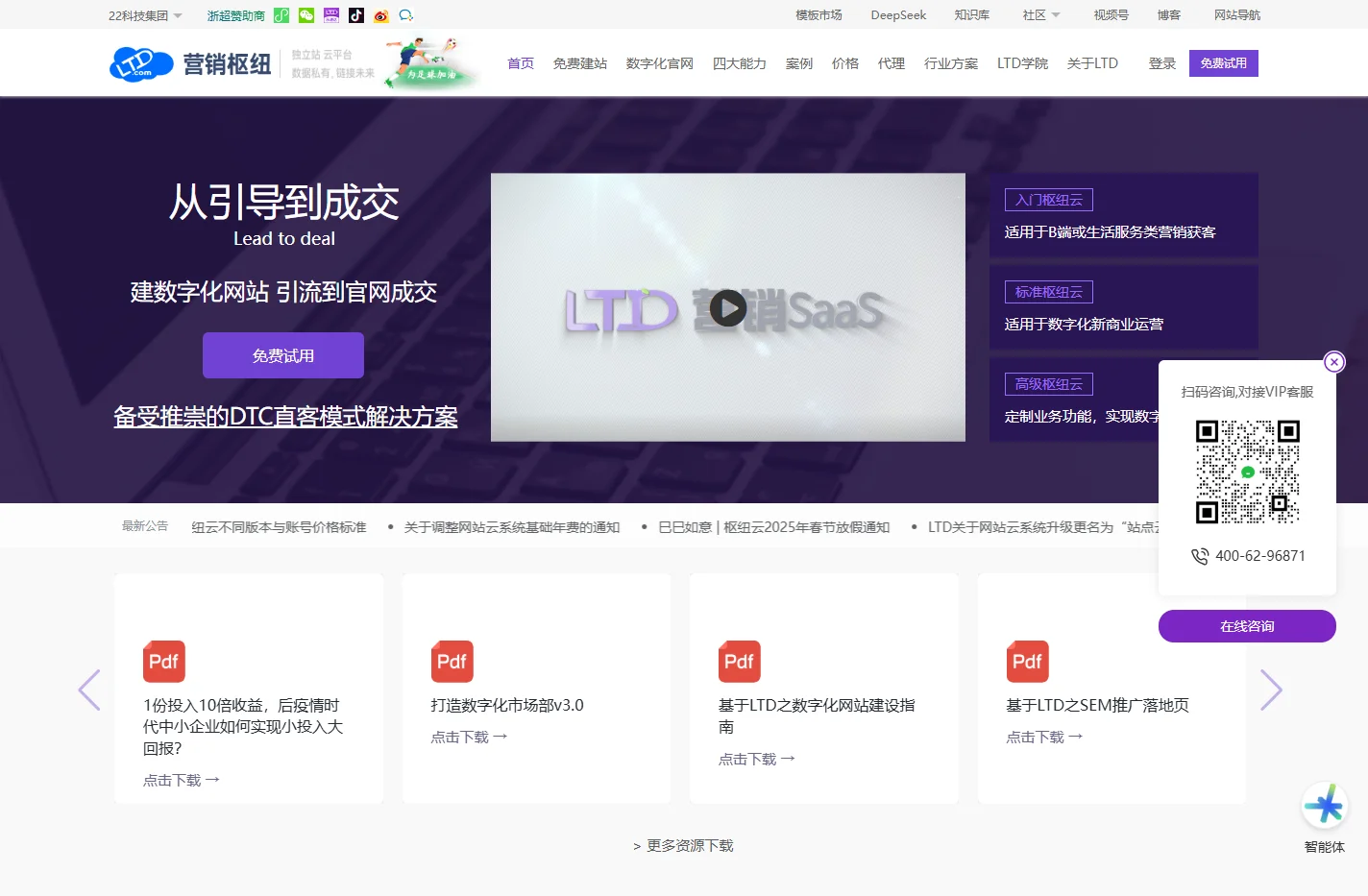Image resolution: width=1368 pixels, height=896 pixels.
Task: Click the 最新公告 label
Action: coord(145,526)
